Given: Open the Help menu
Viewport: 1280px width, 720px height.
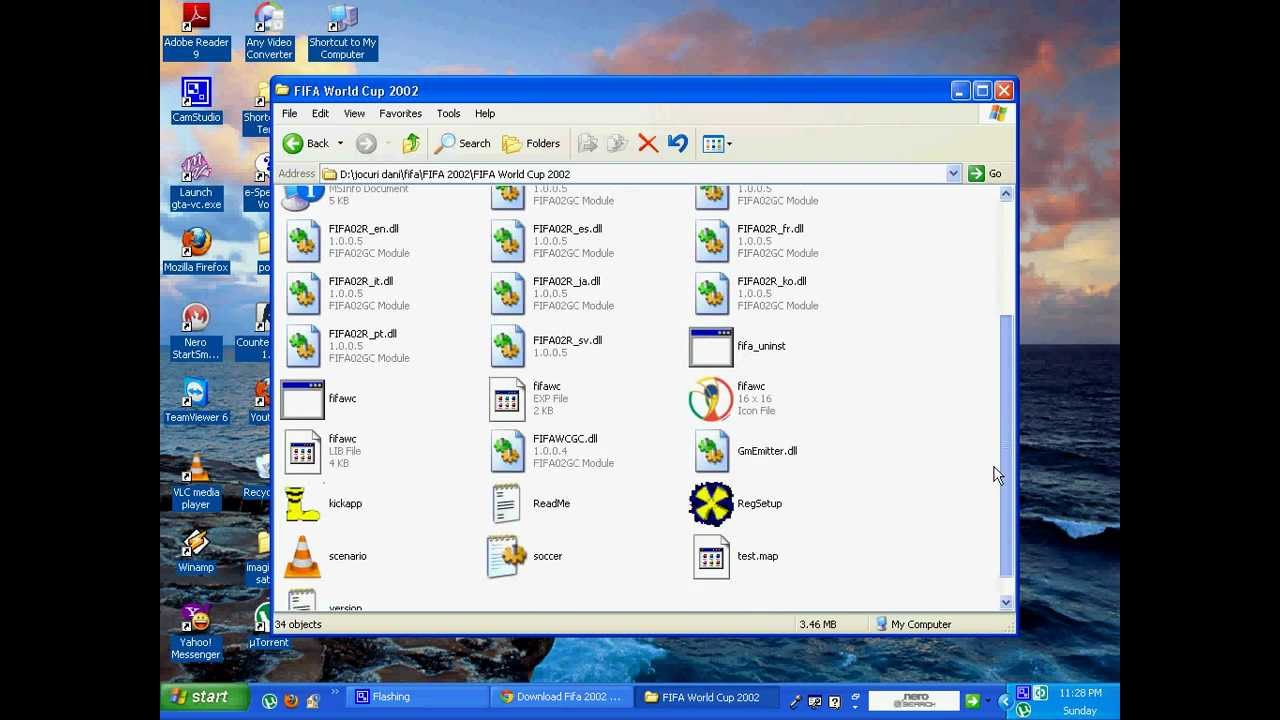Looking at the screenshot, I should pyautogui.click(x=484, y=113).
